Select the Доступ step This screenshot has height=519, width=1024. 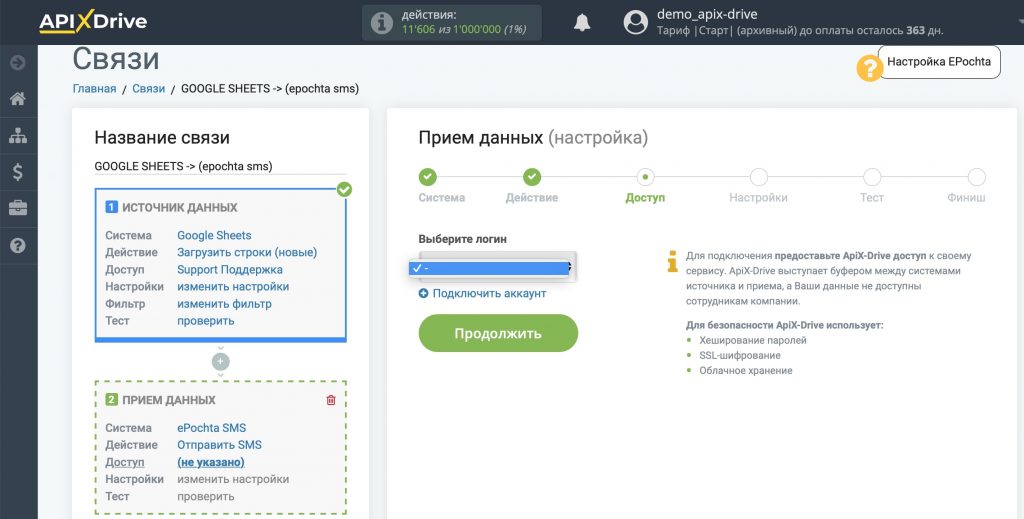click(645, 177)
